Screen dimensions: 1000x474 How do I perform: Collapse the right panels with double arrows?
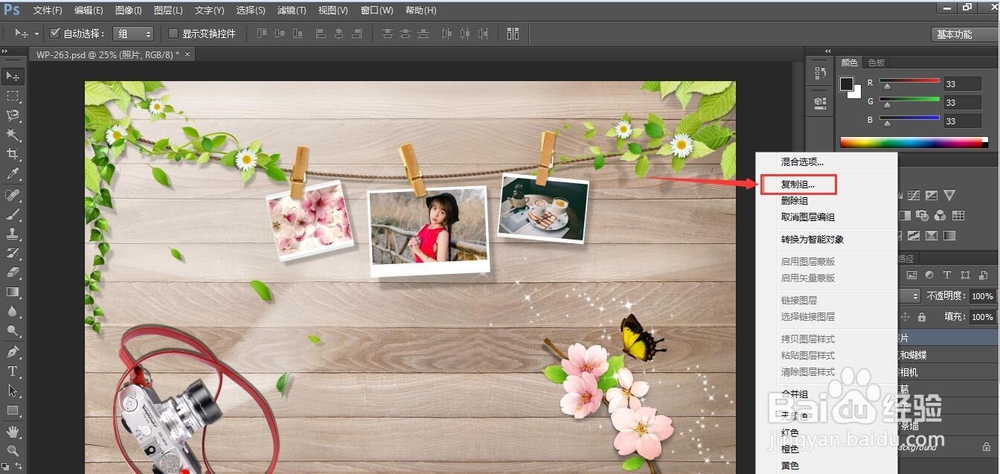(x=828, y=51)
